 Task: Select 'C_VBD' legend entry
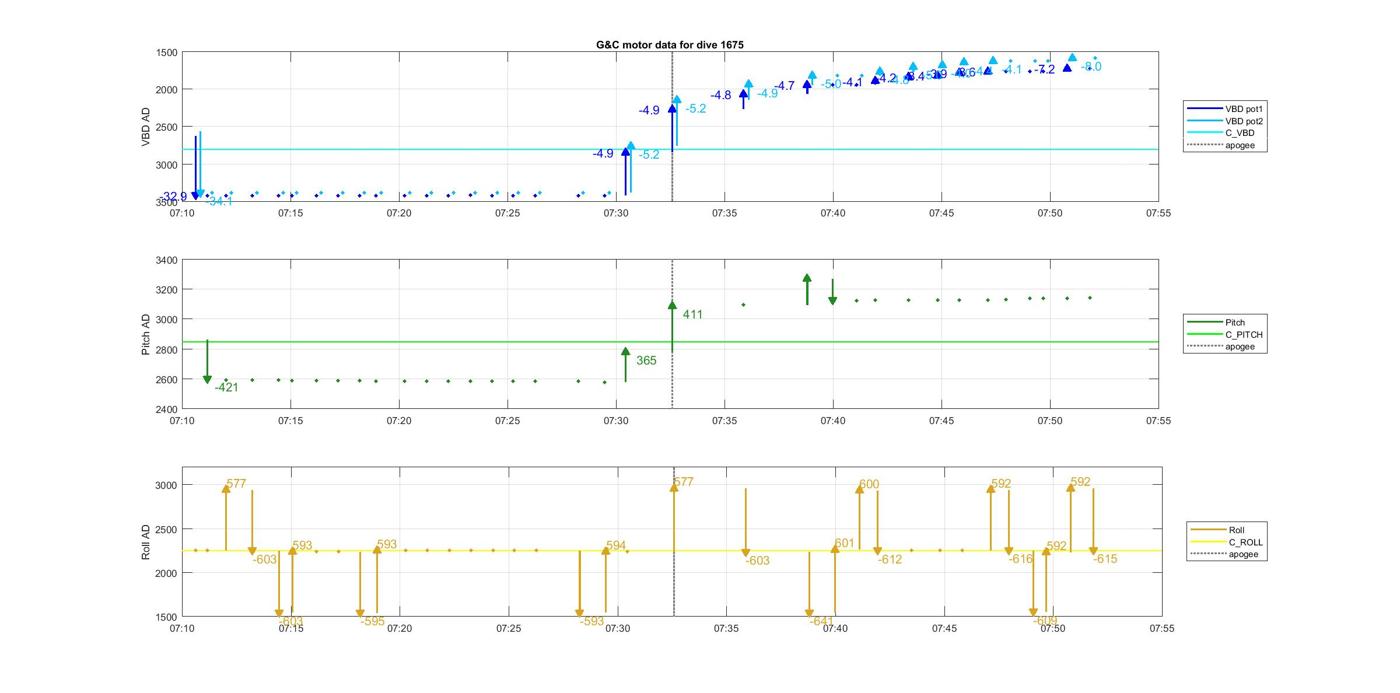(1220, 133)
